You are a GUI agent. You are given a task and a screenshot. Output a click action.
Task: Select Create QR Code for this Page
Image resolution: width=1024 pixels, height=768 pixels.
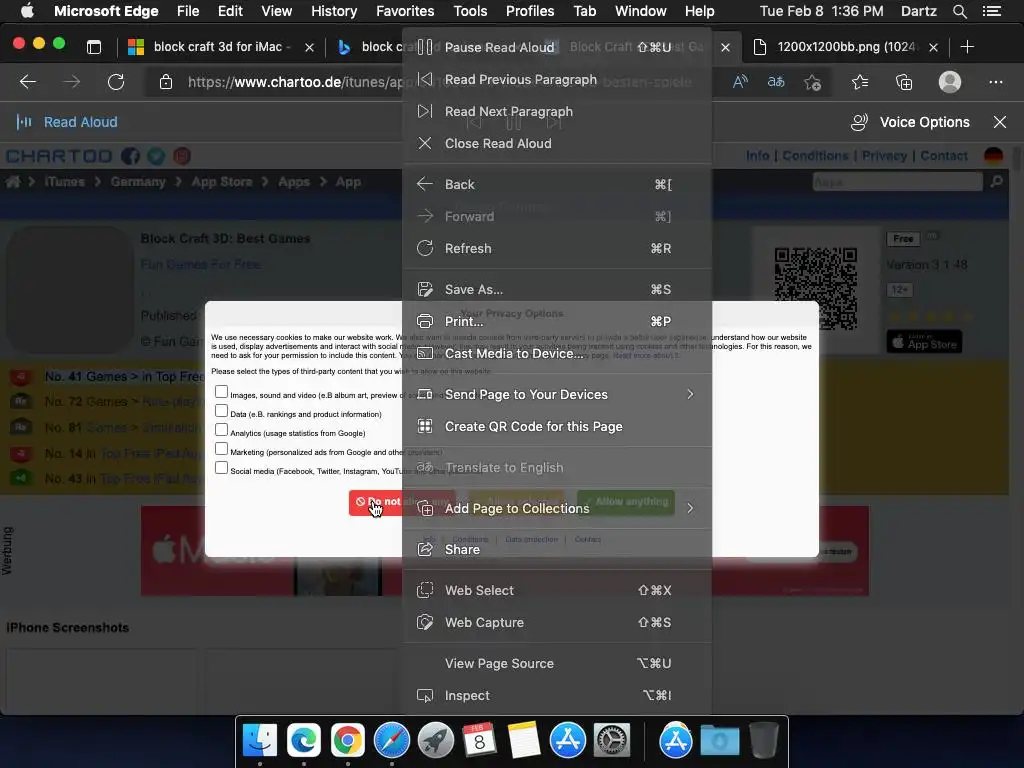point(557,426)
